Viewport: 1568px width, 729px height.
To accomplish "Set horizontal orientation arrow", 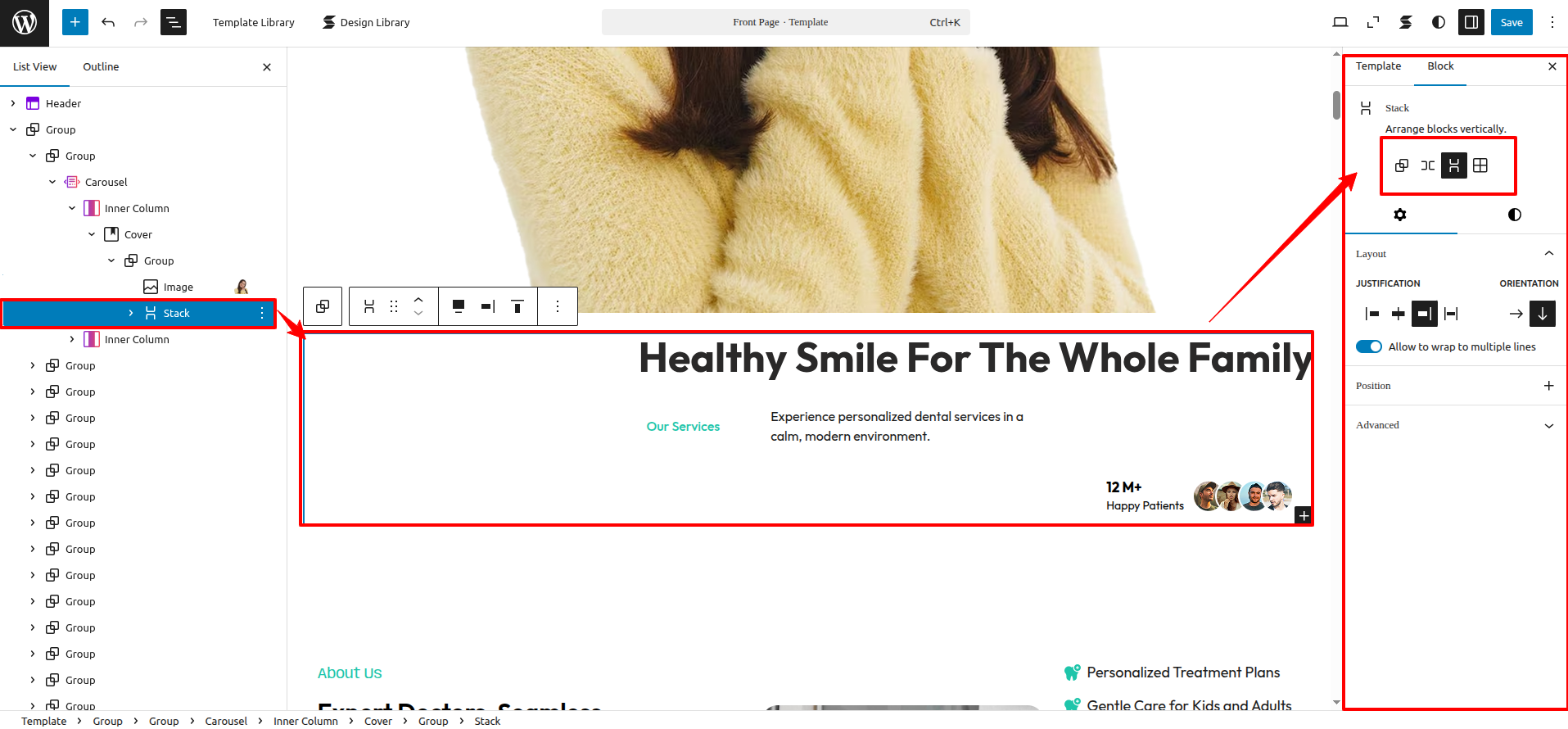I will (1516, 314).
